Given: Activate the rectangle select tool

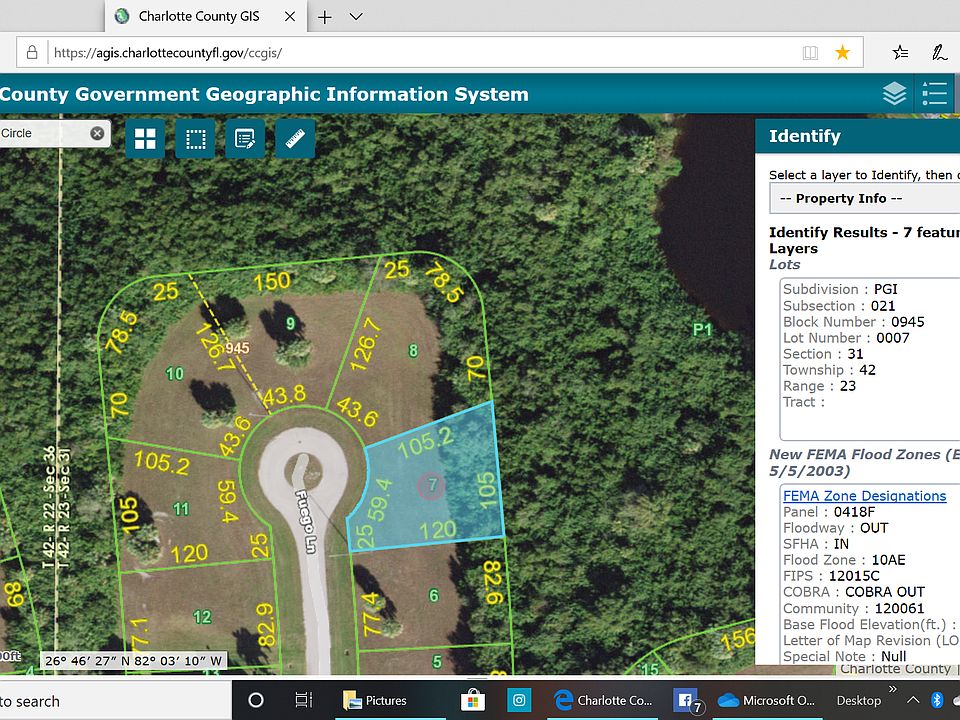Looking at the screenshot, I should point(195,139).
